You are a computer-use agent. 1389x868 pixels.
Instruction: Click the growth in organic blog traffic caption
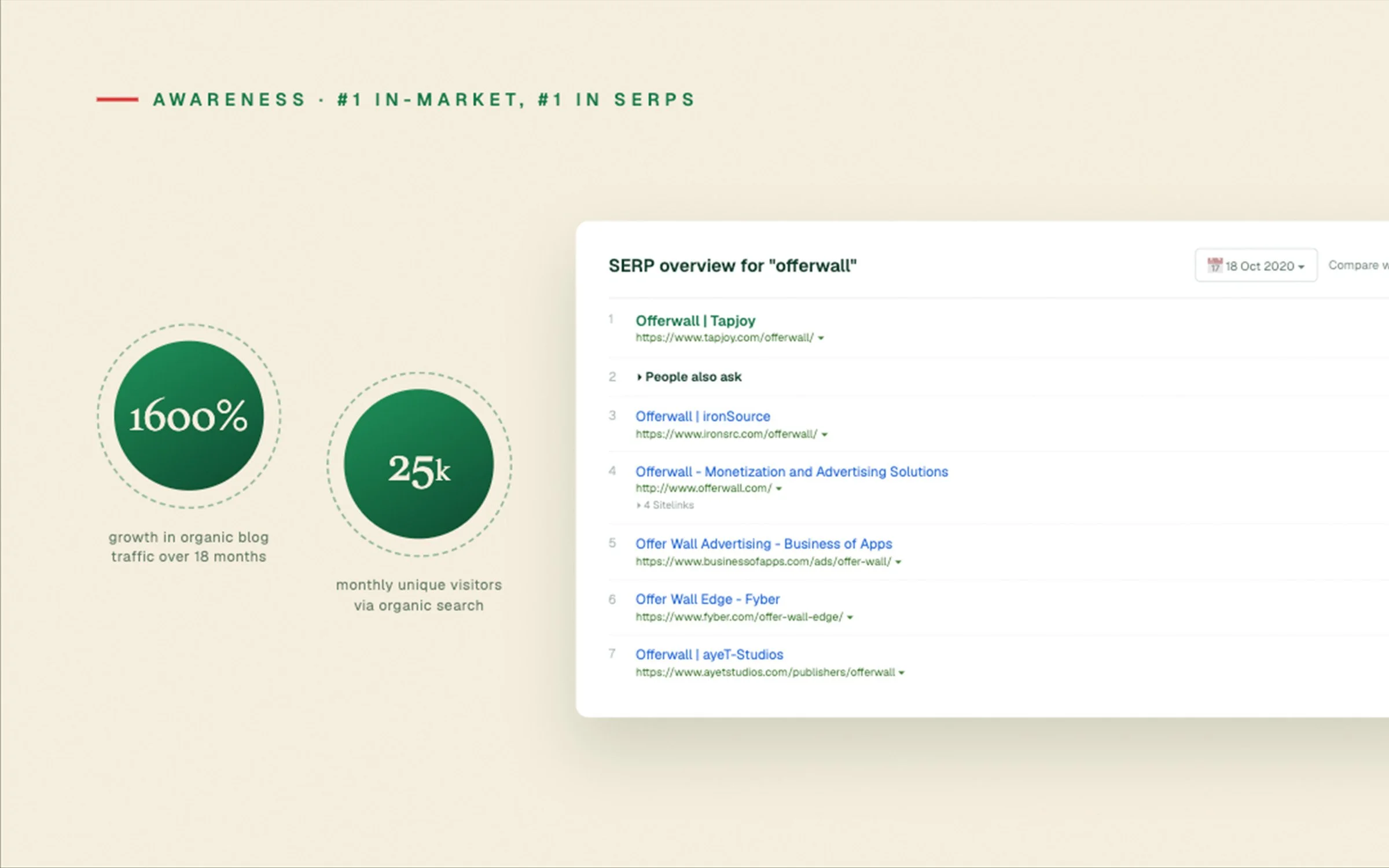point(189,547)
